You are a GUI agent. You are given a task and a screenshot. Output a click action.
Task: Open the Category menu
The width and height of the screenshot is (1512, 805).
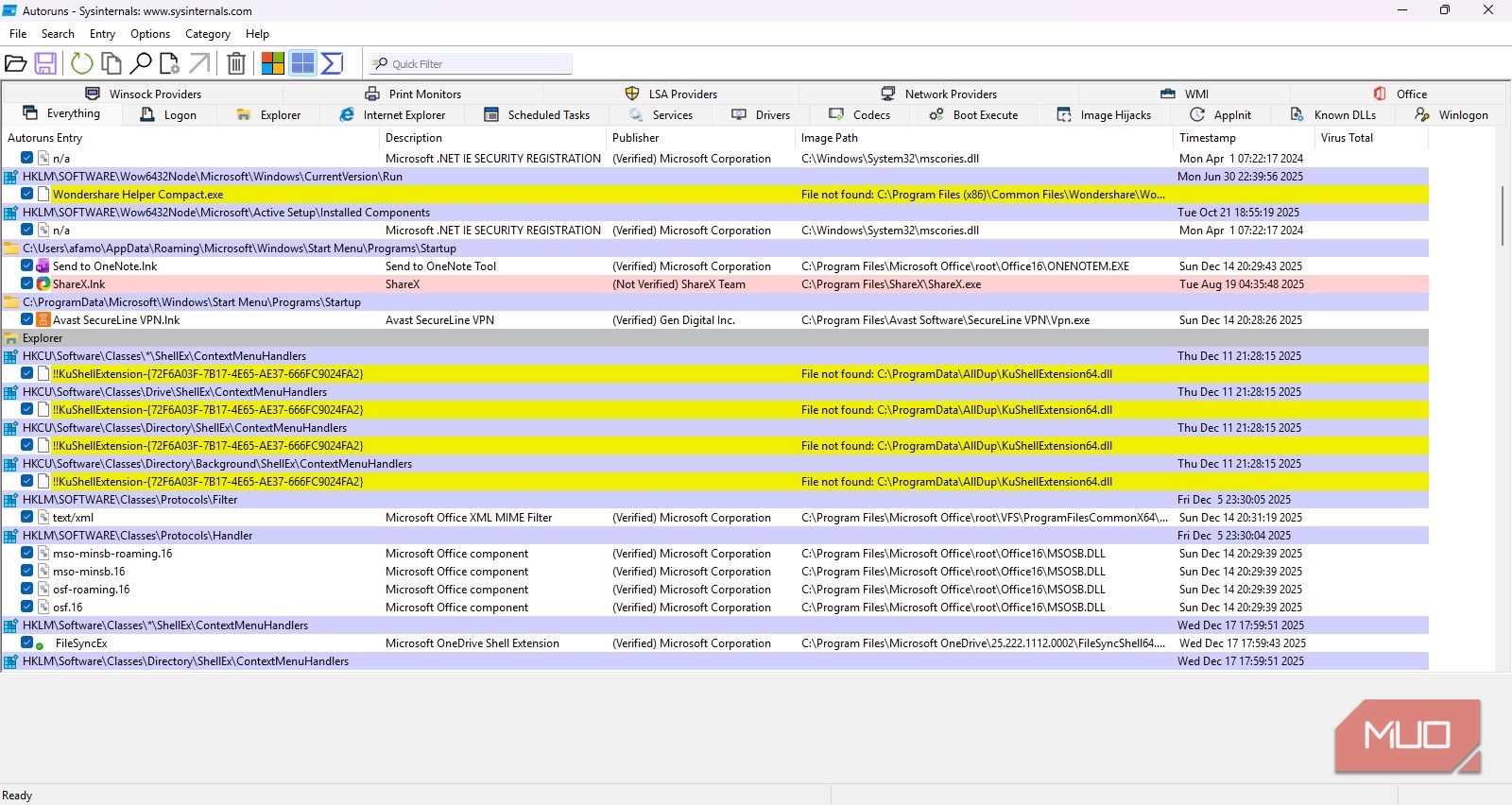(x=208, y=34)
